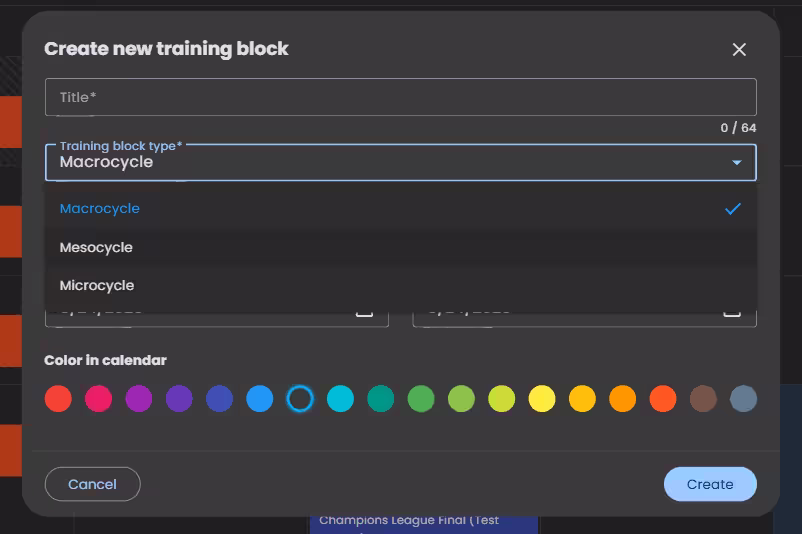Pick the brown calendar color
This screenshot has width=802, height=534.
click(x=703, y=399)
